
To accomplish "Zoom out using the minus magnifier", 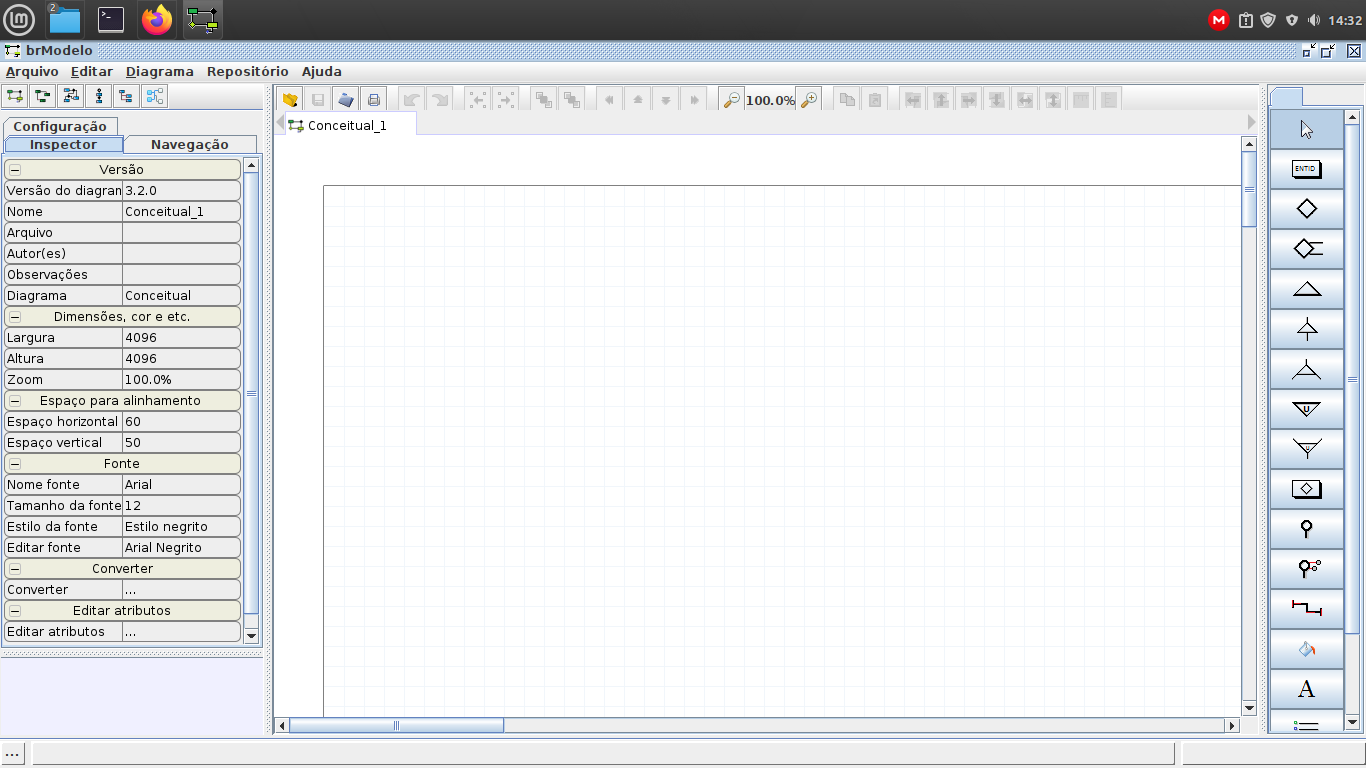I will coord(731,99).
